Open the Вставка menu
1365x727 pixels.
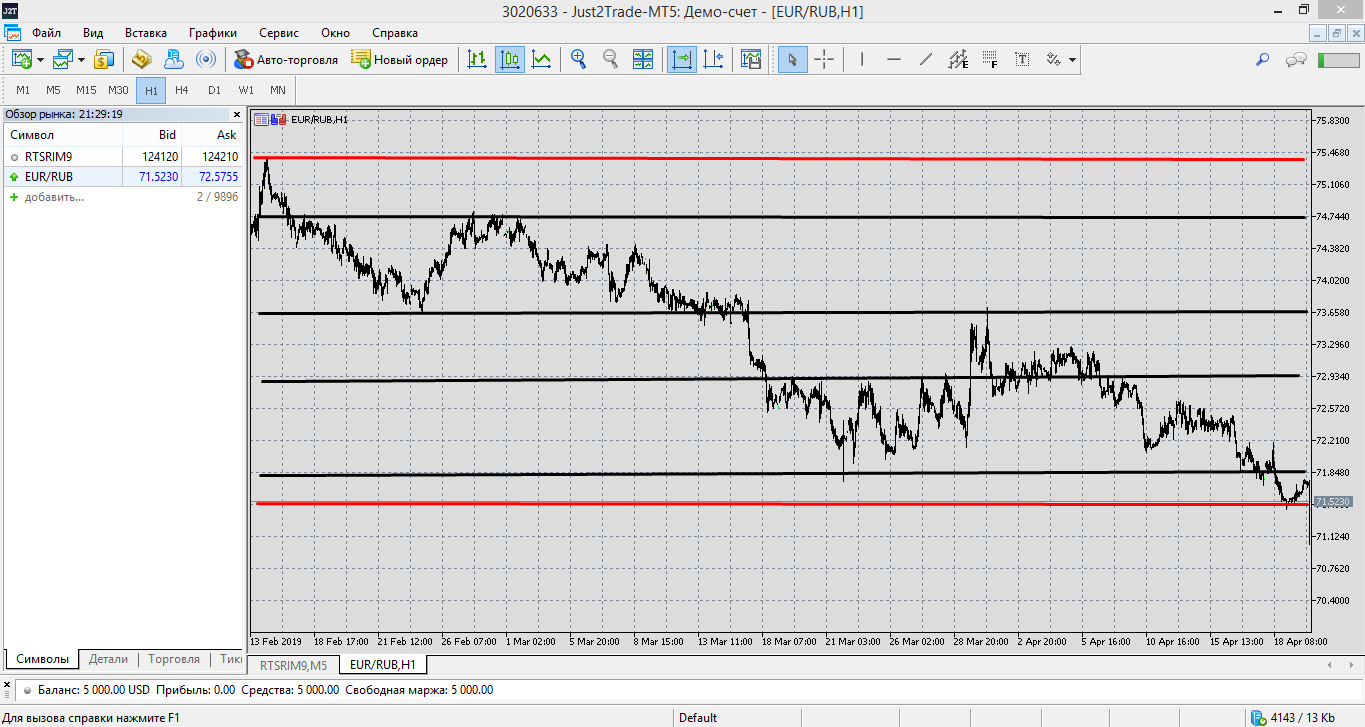pos(146,32)
